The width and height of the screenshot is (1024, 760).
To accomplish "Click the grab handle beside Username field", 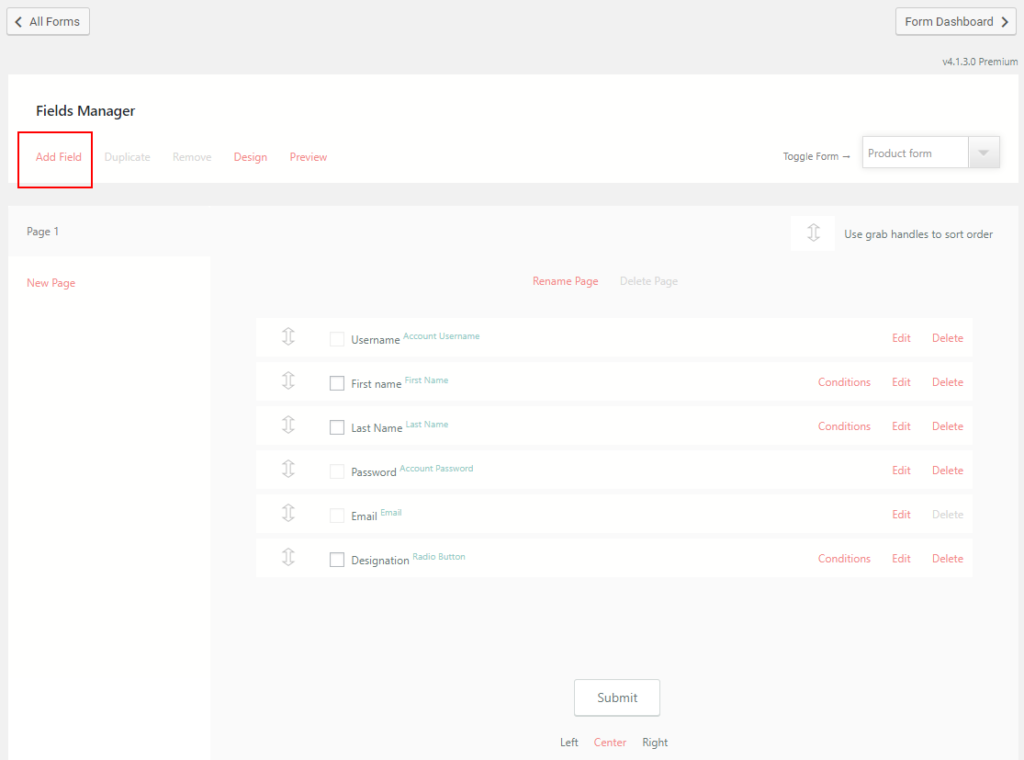I will tap(288, 338).
